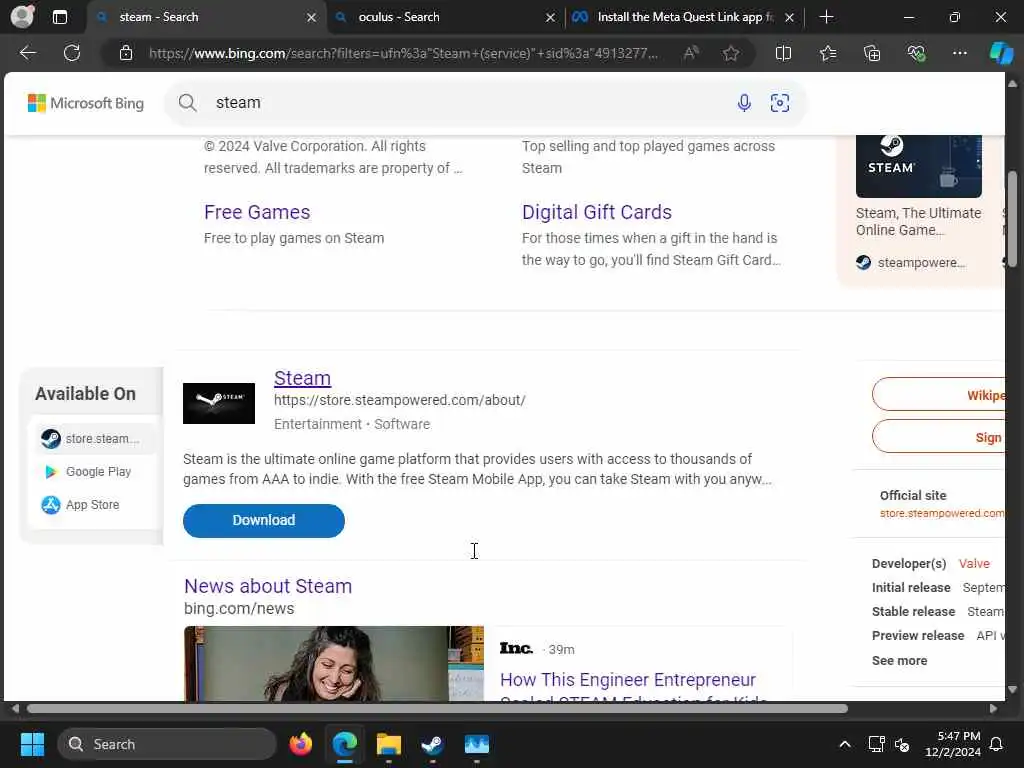Open Windows Start menu

point(32,744)
